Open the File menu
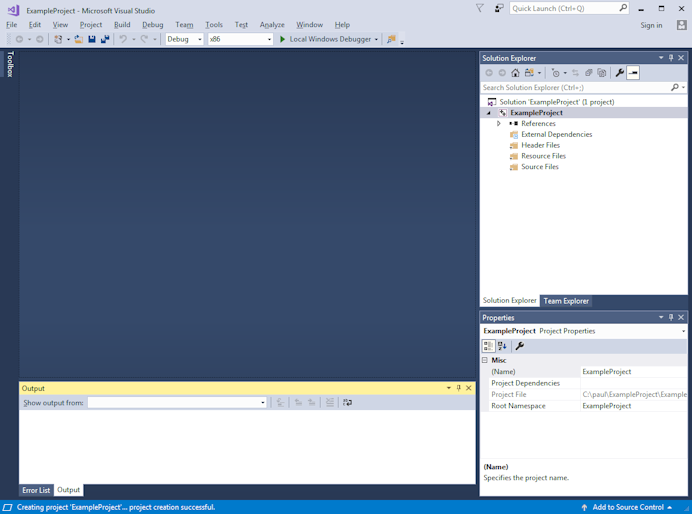The image size is (692, 514). coord(12,25)
